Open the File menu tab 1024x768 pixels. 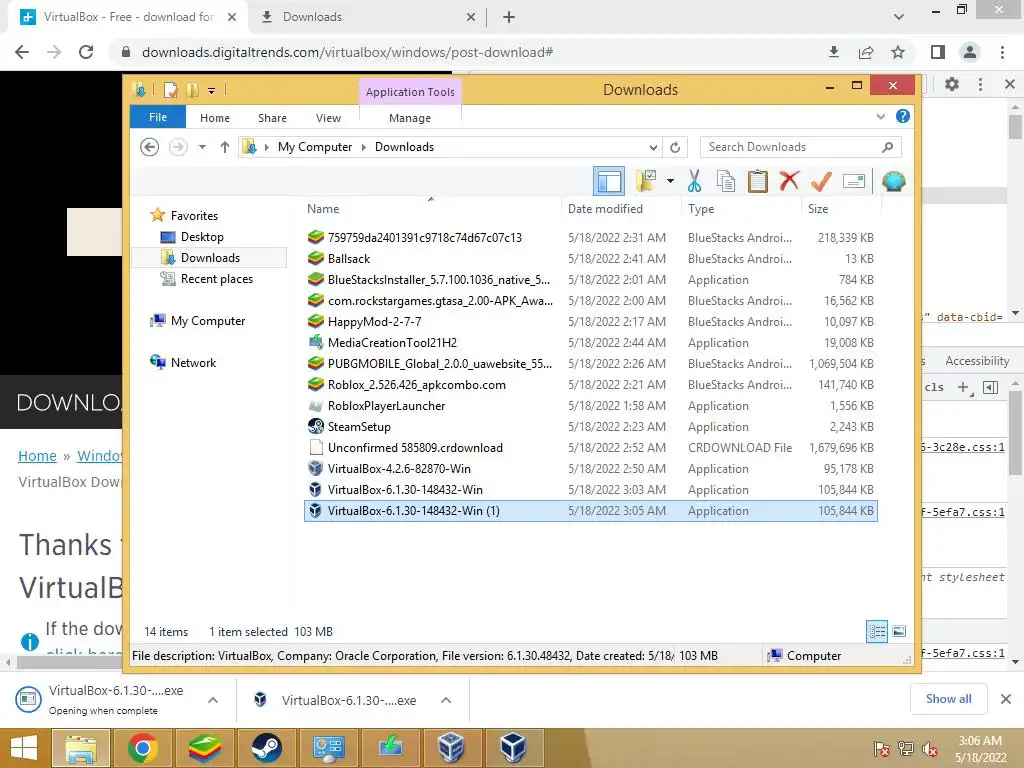158,117
